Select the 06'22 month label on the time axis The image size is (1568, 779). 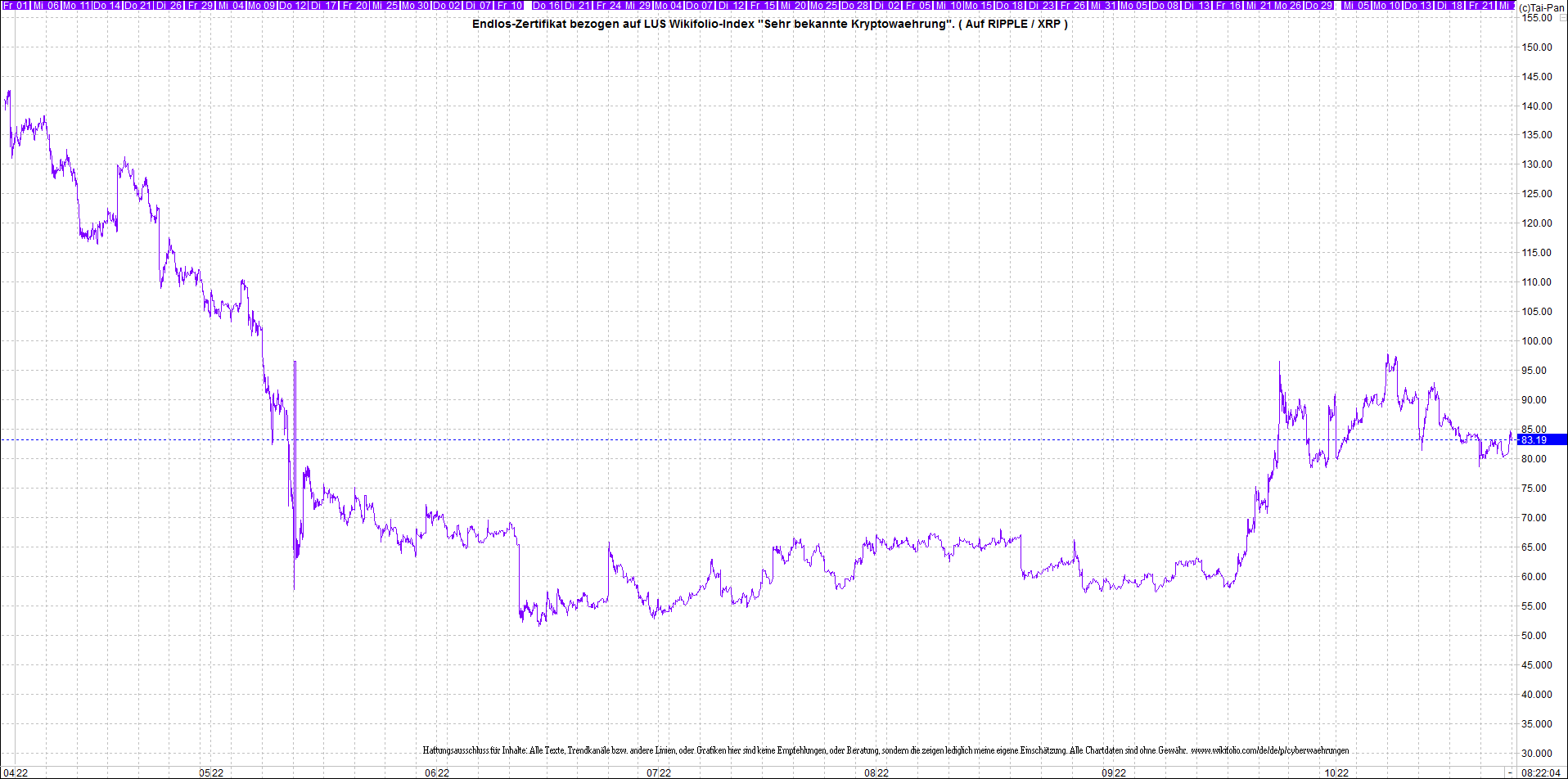[437, 772]
